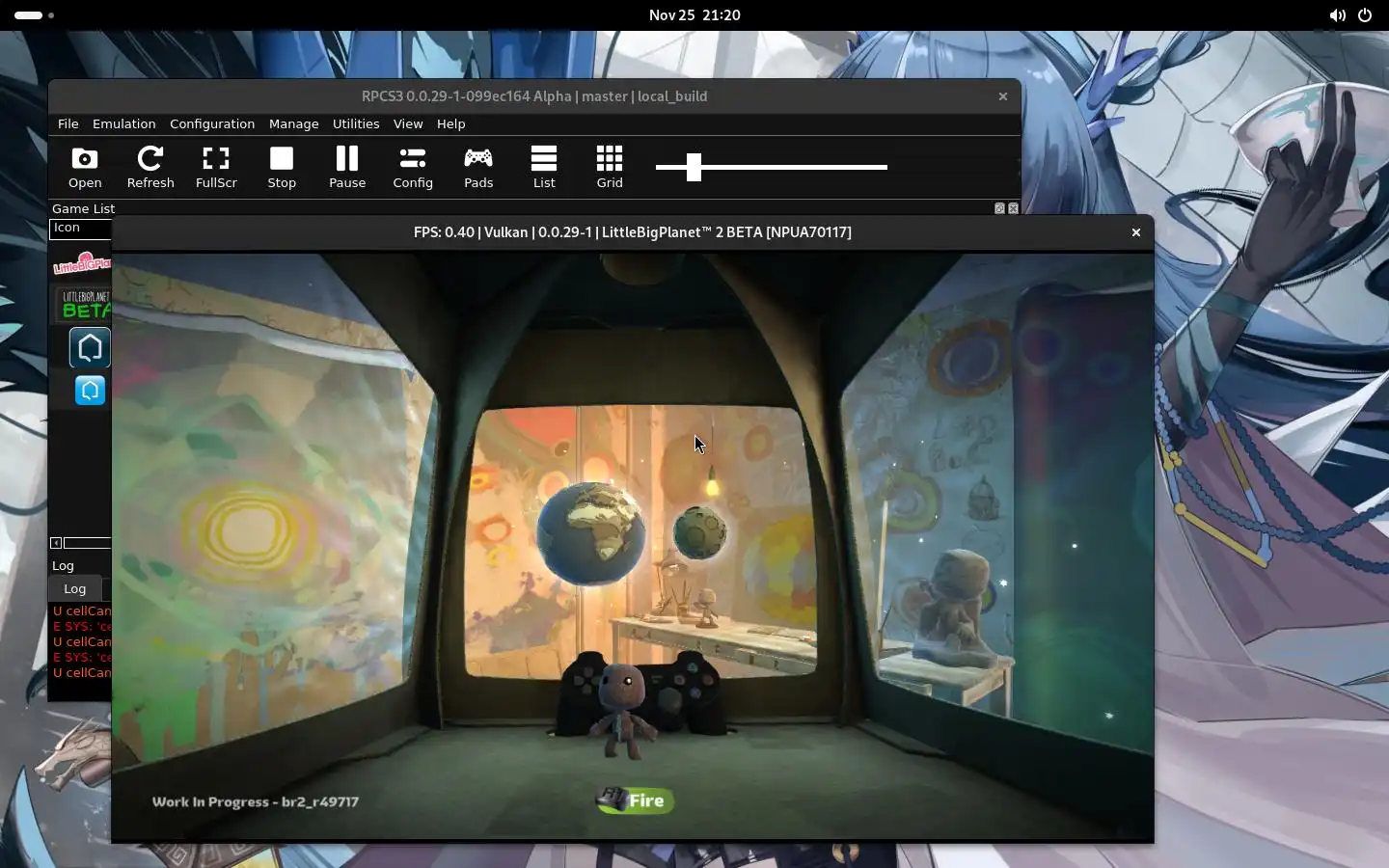
Task: Open the Utilities menu
Action: click(x=356, y=123)
